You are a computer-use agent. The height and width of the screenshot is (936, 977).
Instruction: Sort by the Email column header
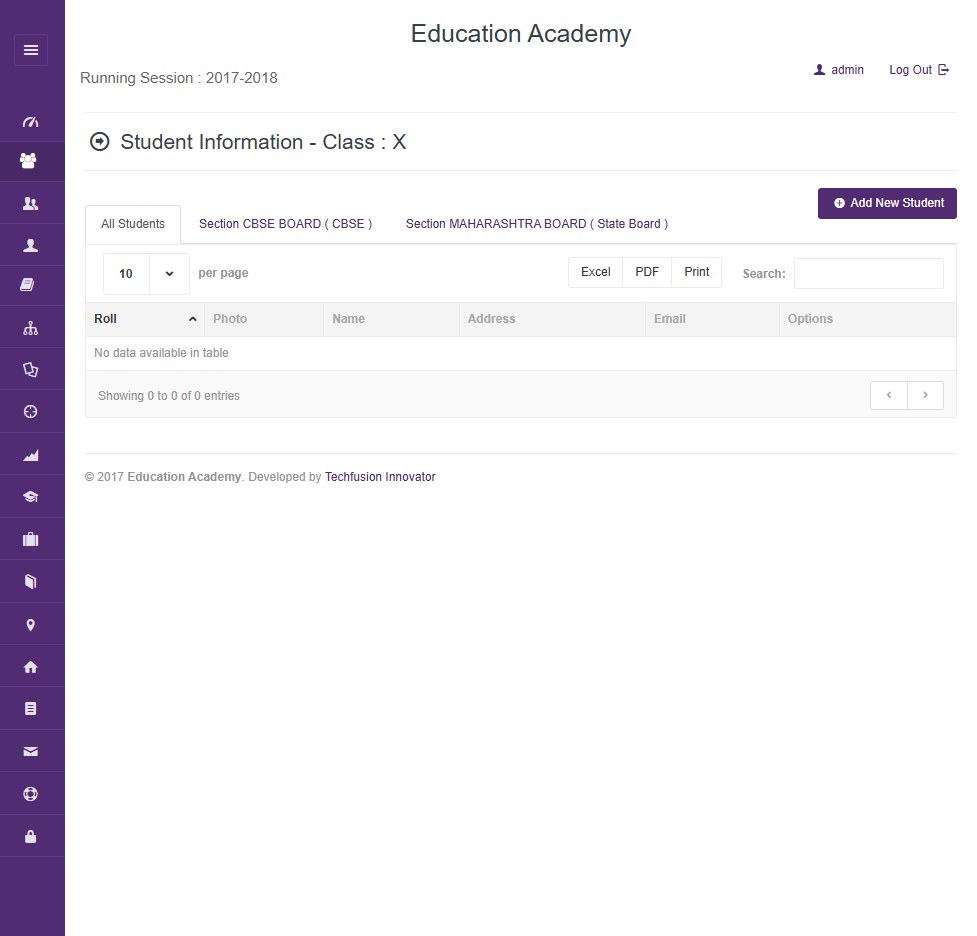712,319
